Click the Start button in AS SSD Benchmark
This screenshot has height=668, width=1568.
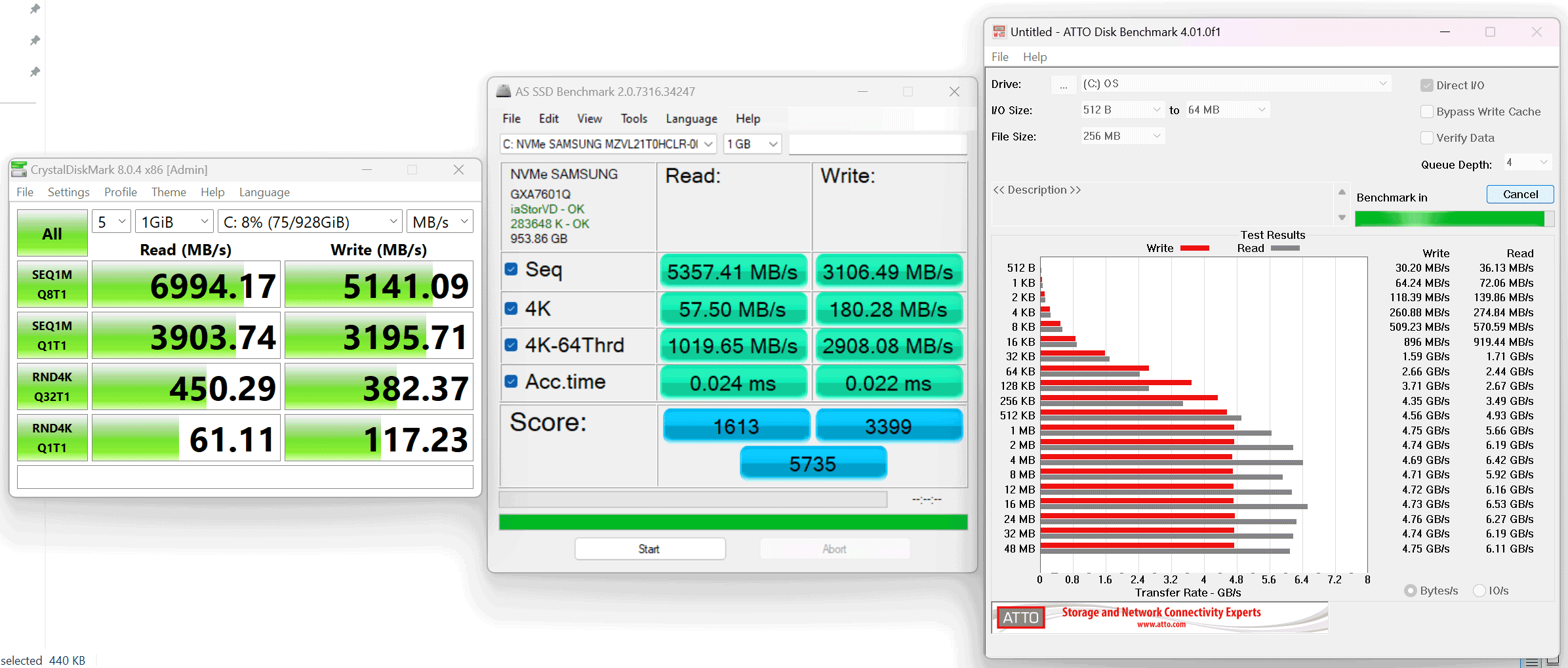pyautogui.click(x=650, y=549)
